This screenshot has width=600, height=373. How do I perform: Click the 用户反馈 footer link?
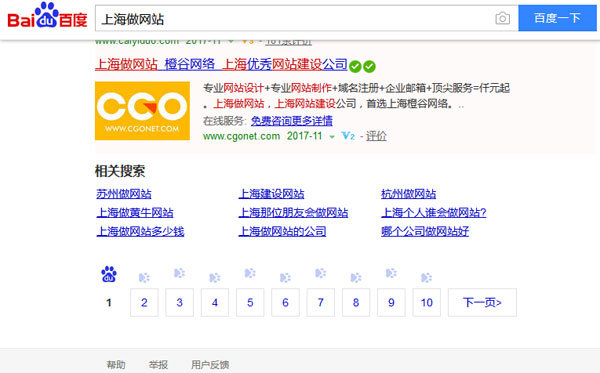pyautogui.click(x=210, y=365)
